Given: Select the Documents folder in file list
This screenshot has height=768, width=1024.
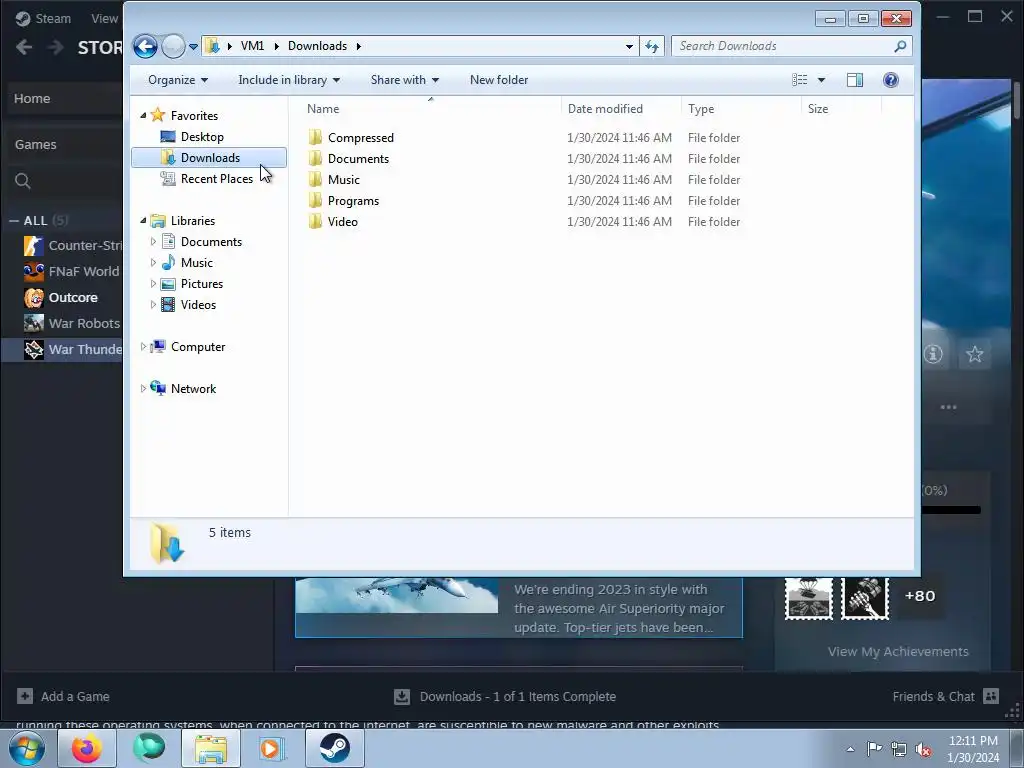Looking at the screenshot, I should coord(358,159).
